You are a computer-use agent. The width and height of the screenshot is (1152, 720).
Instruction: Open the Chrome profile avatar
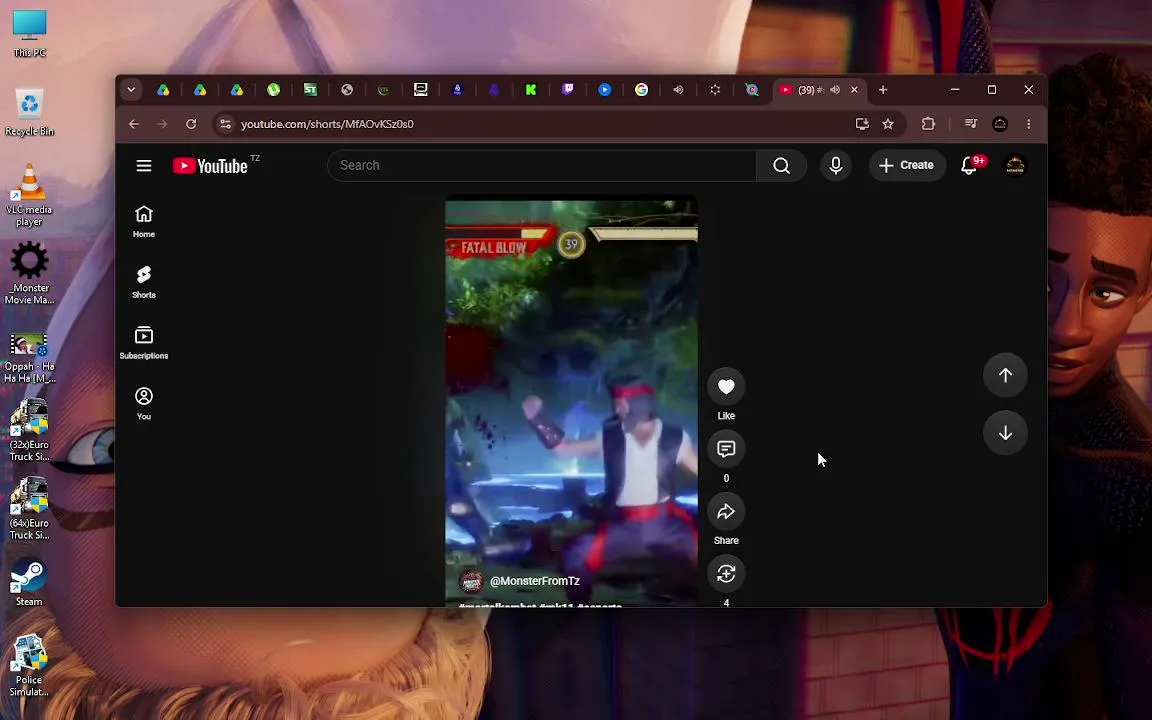[x=1000, y=124]
